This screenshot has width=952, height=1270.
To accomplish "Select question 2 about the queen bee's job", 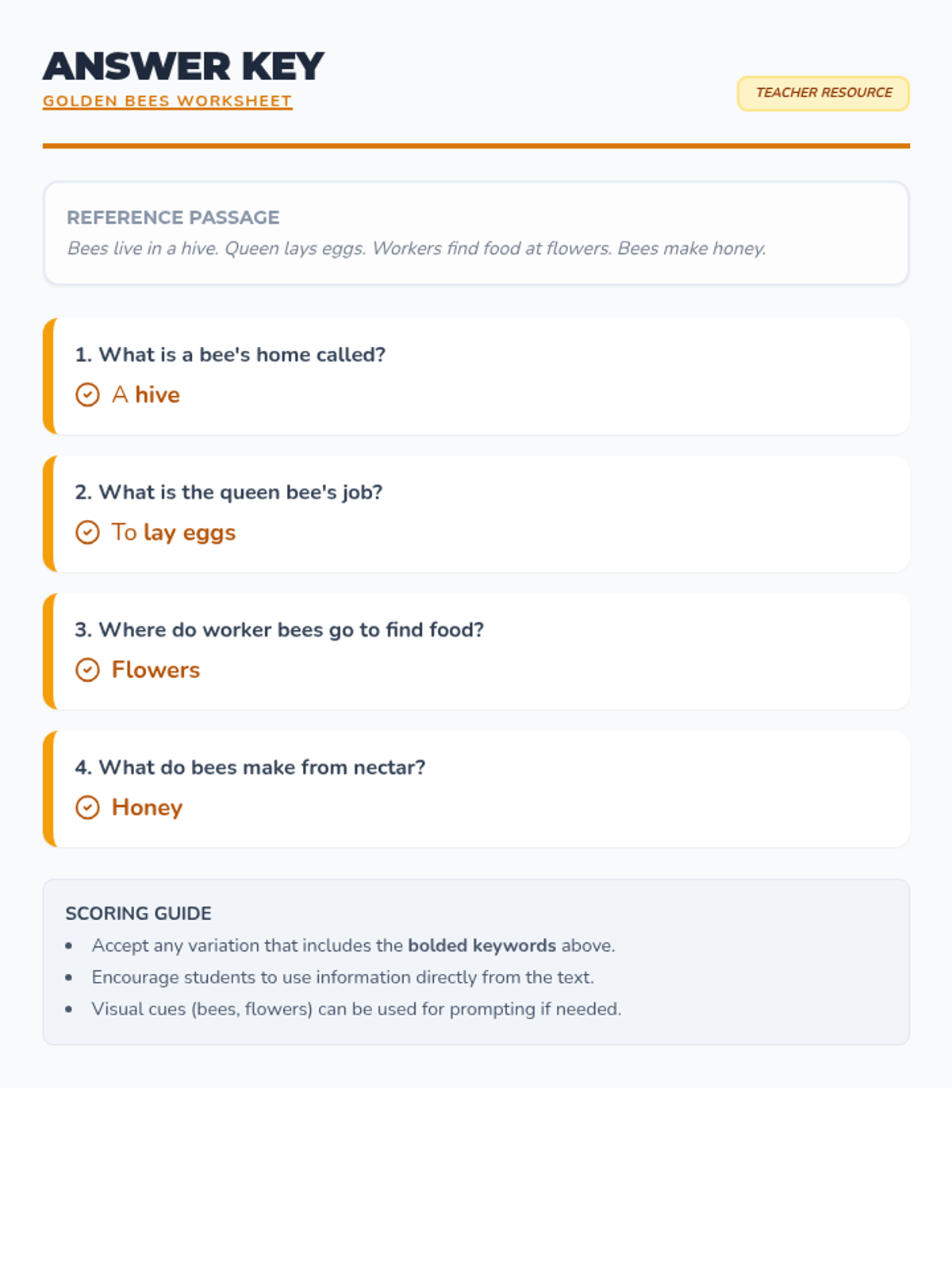I will 228,492.
